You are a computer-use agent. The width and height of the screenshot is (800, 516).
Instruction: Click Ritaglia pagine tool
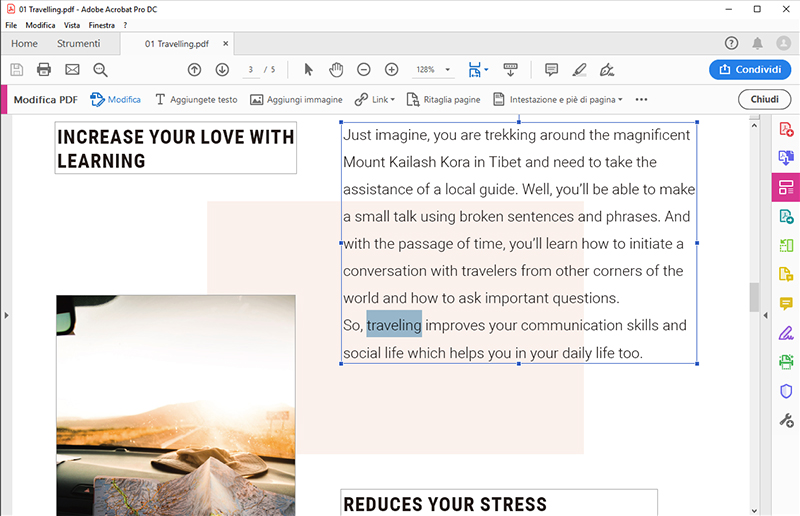tap(443, 100)
